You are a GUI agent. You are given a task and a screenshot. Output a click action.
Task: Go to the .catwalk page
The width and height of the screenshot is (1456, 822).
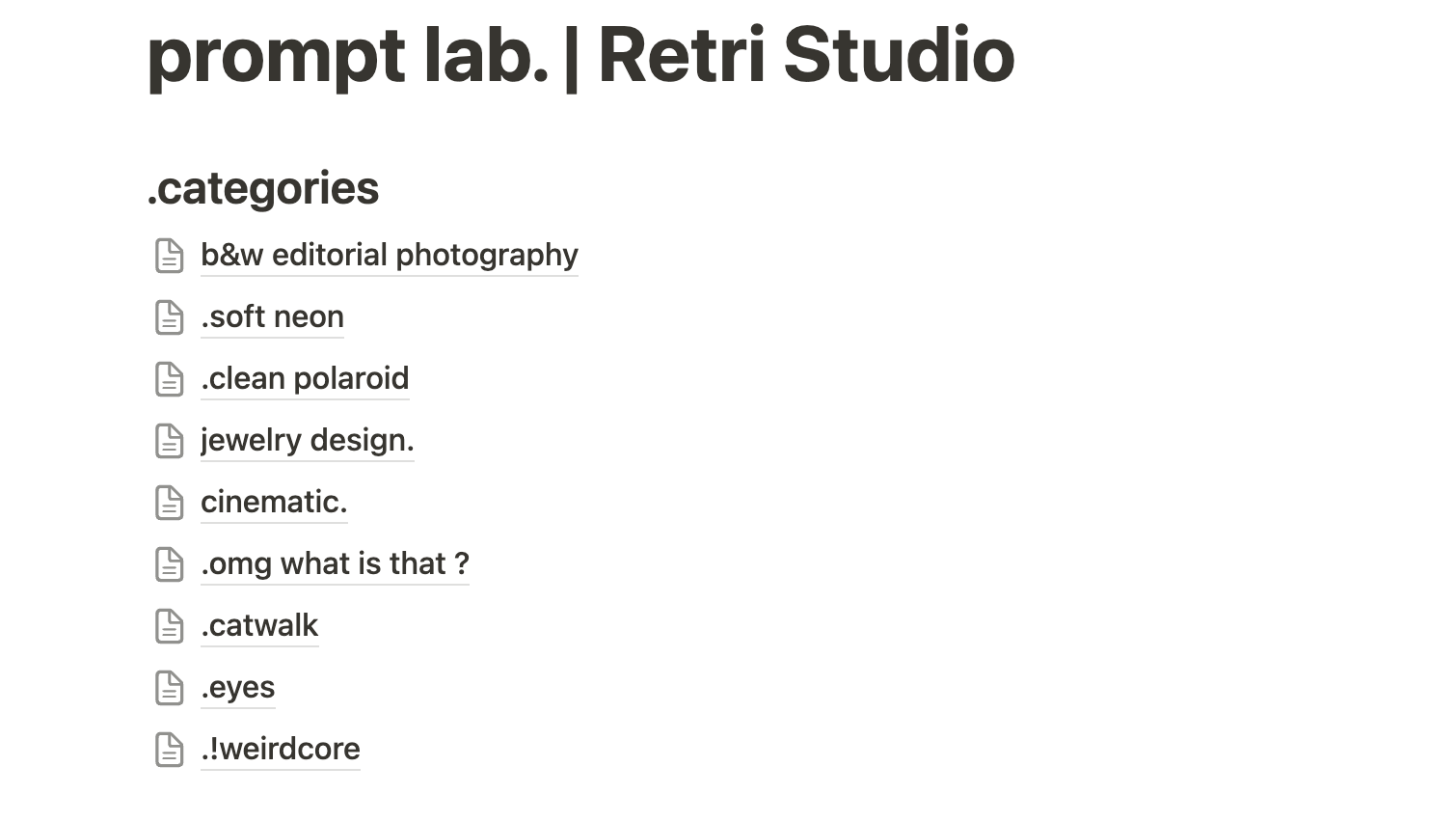259,625
